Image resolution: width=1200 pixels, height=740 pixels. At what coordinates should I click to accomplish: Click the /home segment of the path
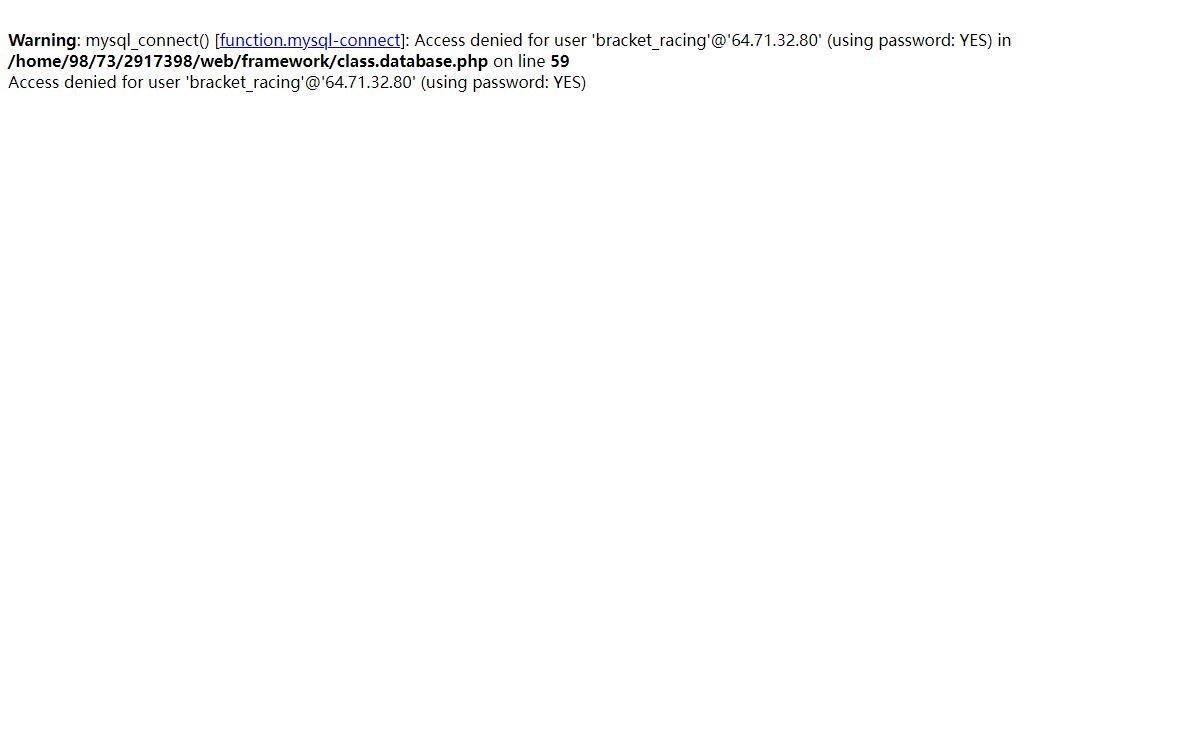[31, 62]
